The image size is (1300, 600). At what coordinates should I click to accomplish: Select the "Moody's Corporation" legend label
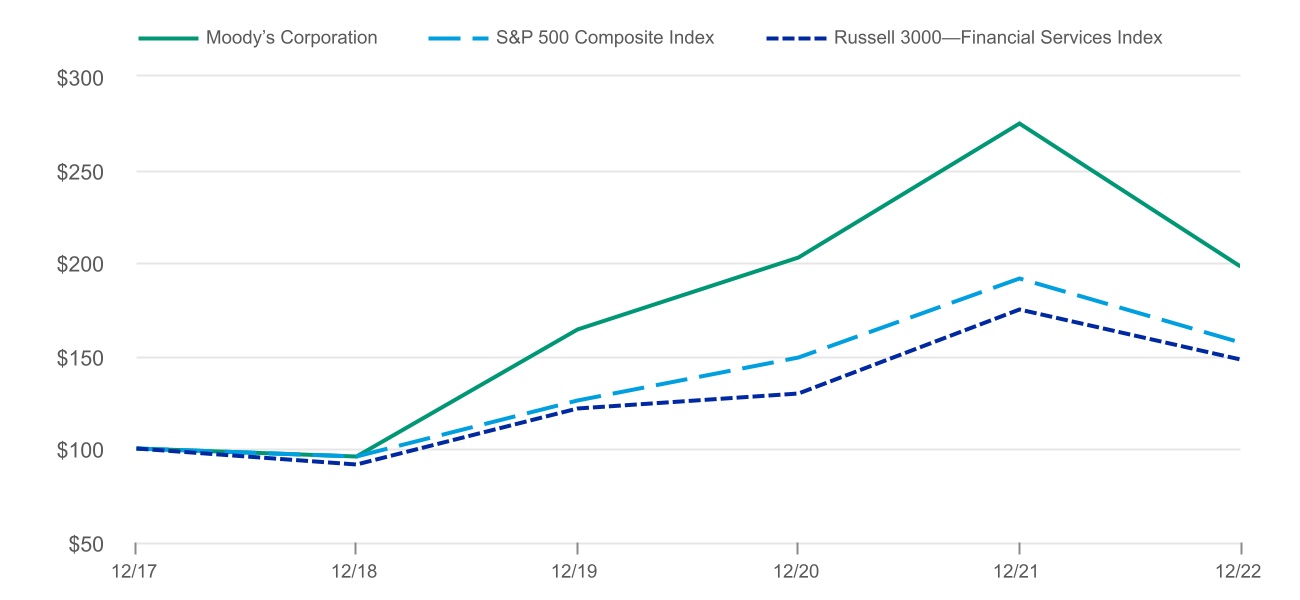(291, 38)
